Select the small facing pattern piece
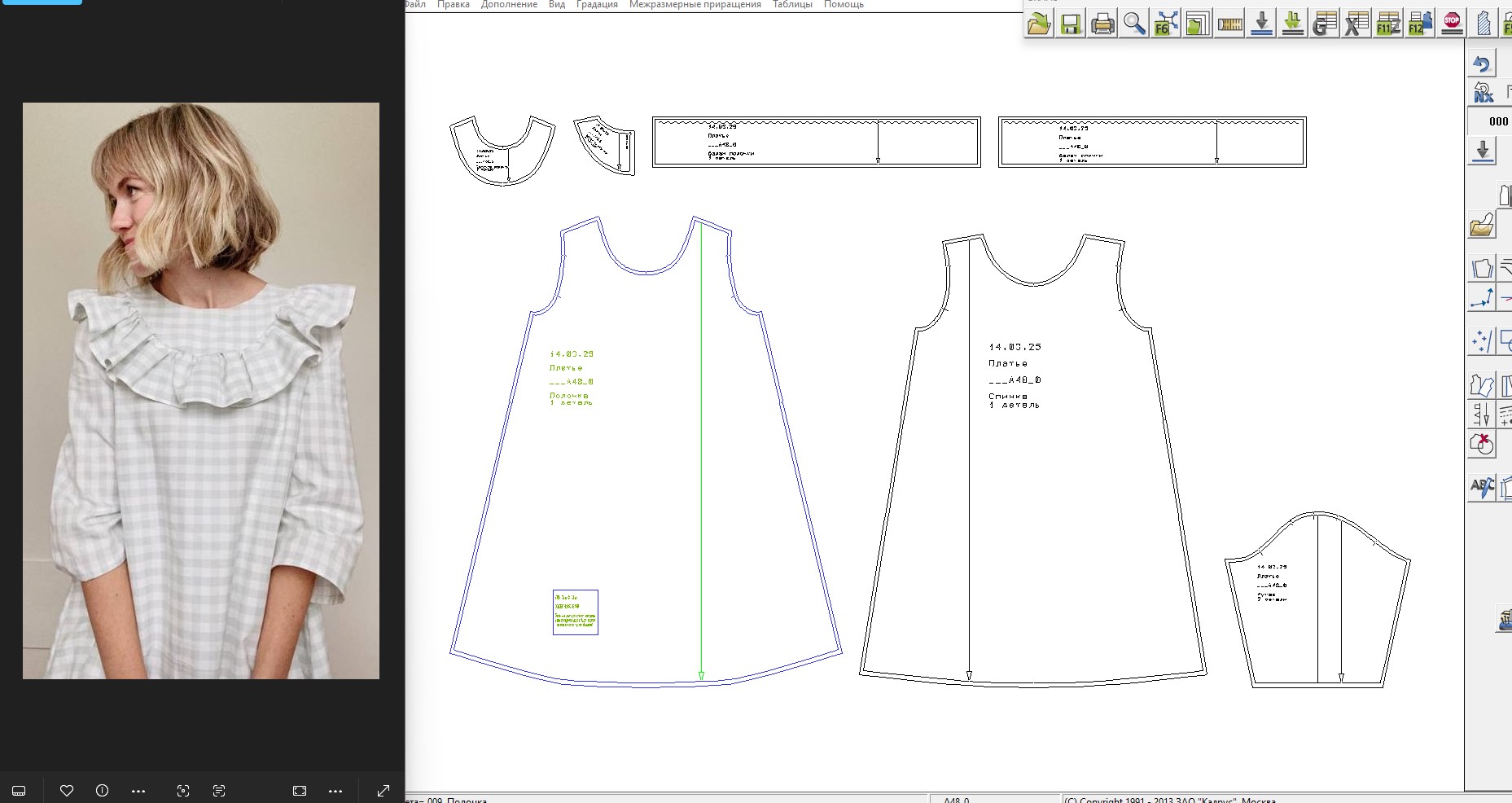This screenshot has width=1512, height=803. pyautogui.click(x=604, y=145)
